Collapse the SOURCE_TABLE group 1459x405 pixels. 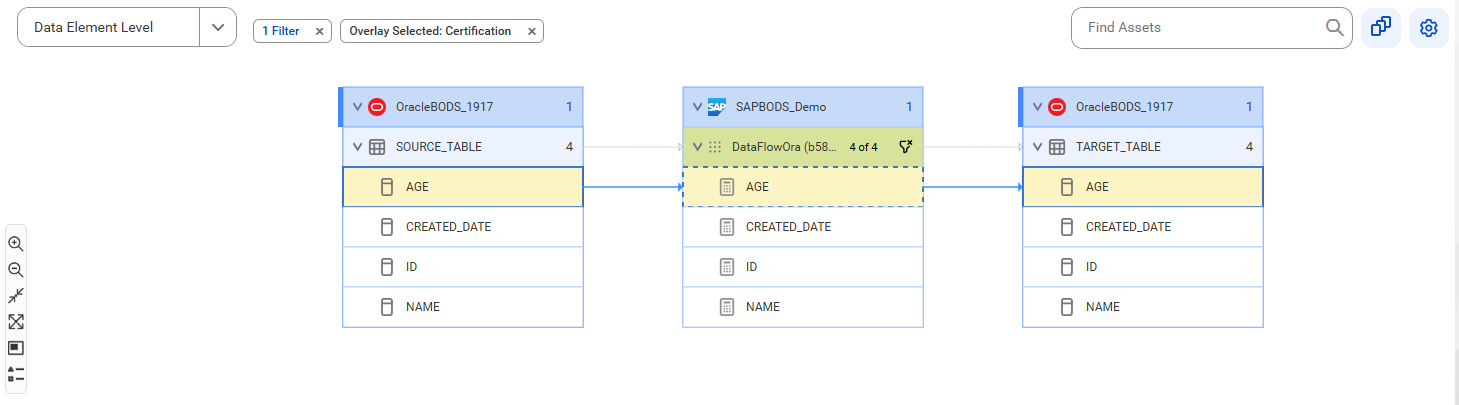(x=357, y=147)
